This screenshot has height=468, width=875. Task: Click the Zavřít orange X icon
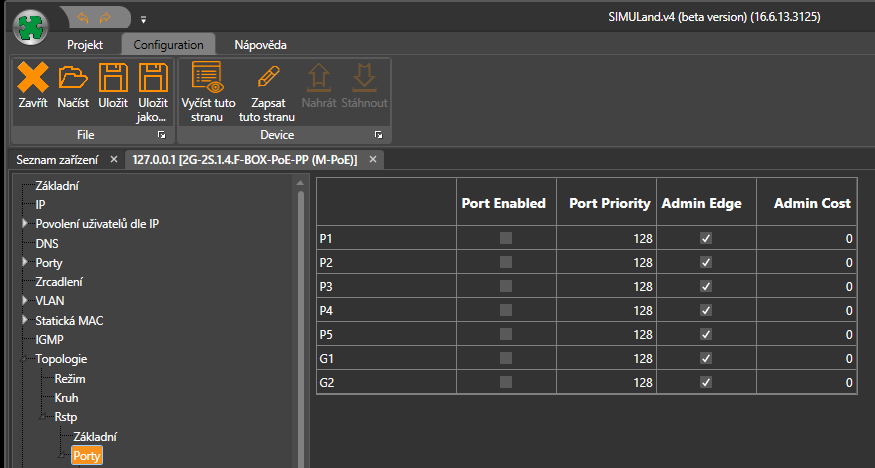coord(33,78)
